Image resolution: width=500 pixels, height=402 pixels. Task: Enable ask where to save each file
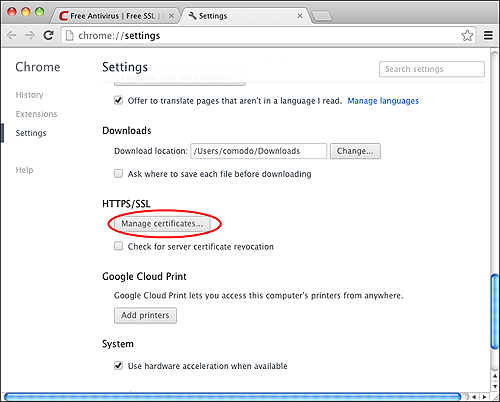click(118, 173)
